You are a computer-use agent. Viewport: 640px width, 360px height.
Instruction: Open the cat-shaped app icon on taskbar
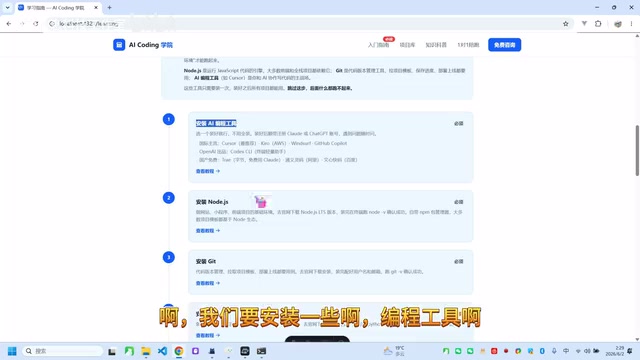212,351
